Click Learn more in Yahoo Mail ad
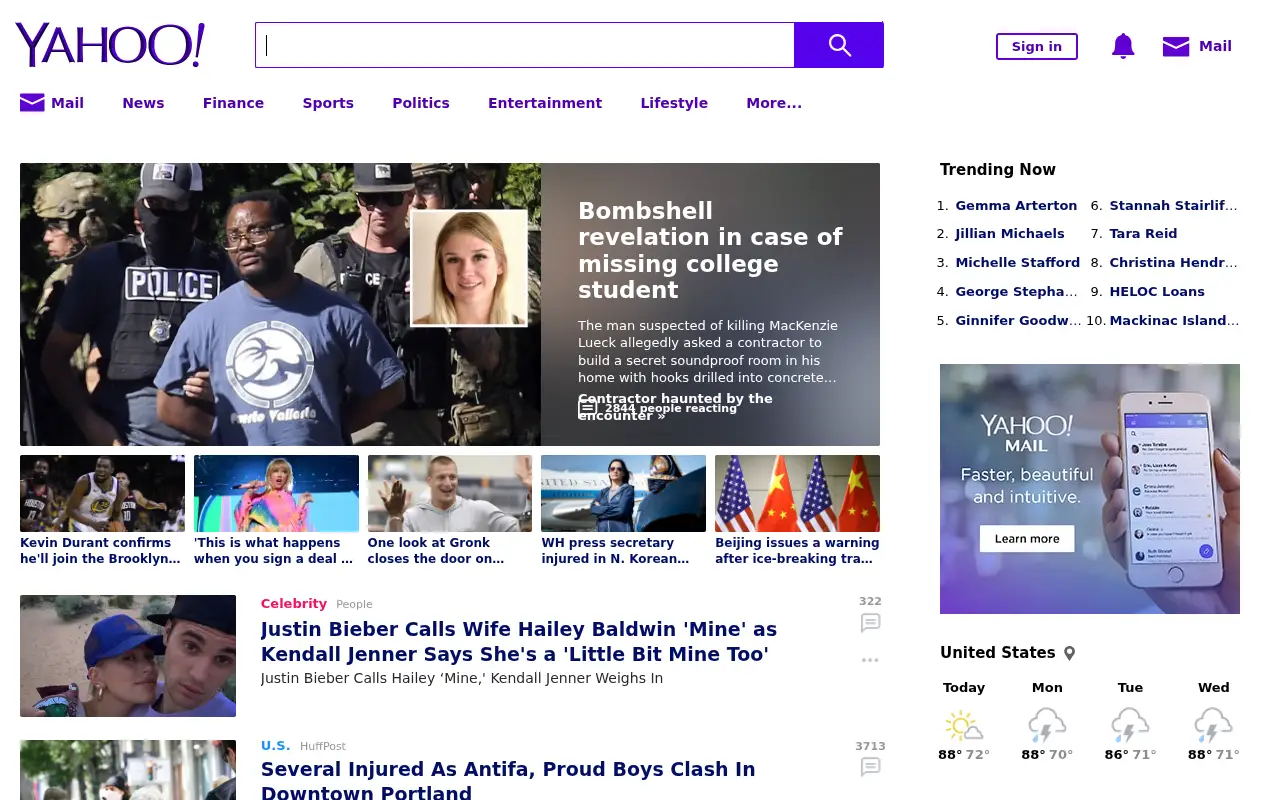 1027,539
